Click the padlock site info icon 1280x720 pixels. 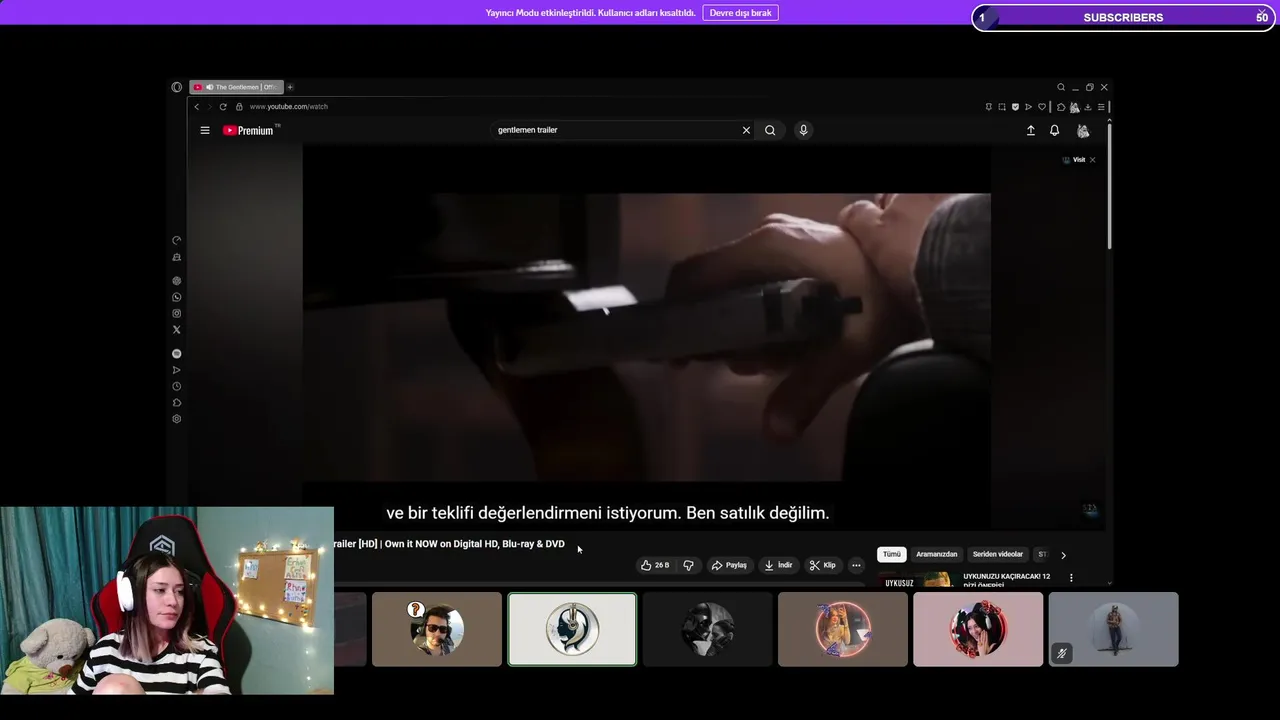pyautogui.click(x=239, y=107)
